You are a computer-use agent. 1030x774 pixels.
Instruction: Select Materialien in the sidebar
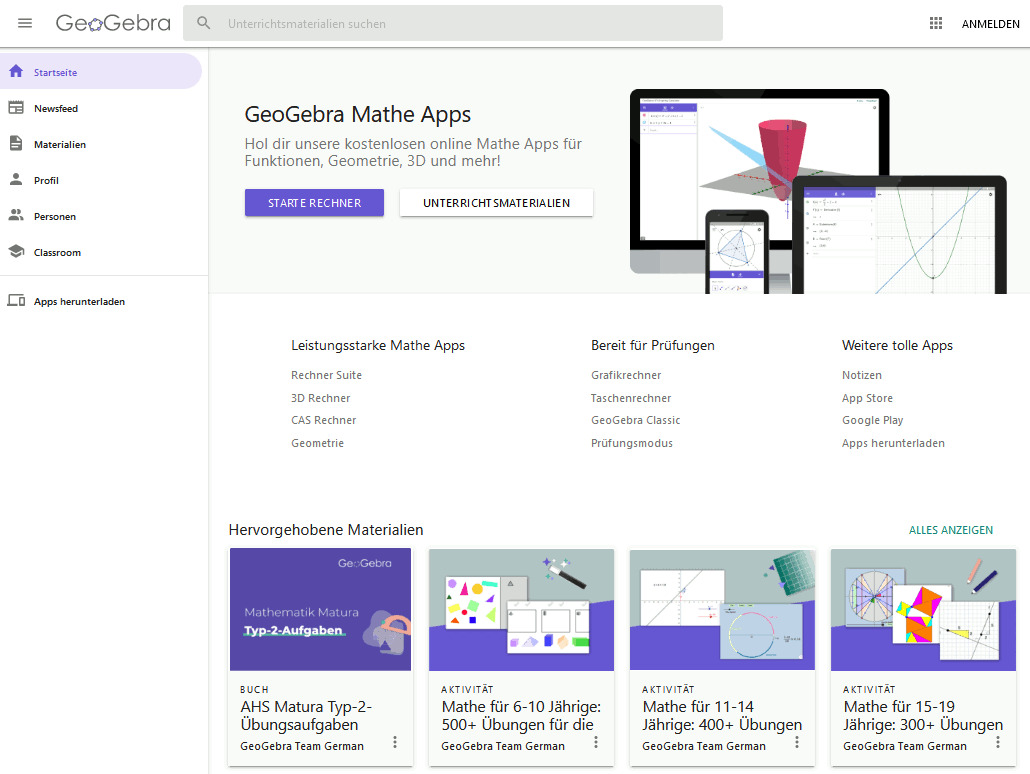point(60,145)
